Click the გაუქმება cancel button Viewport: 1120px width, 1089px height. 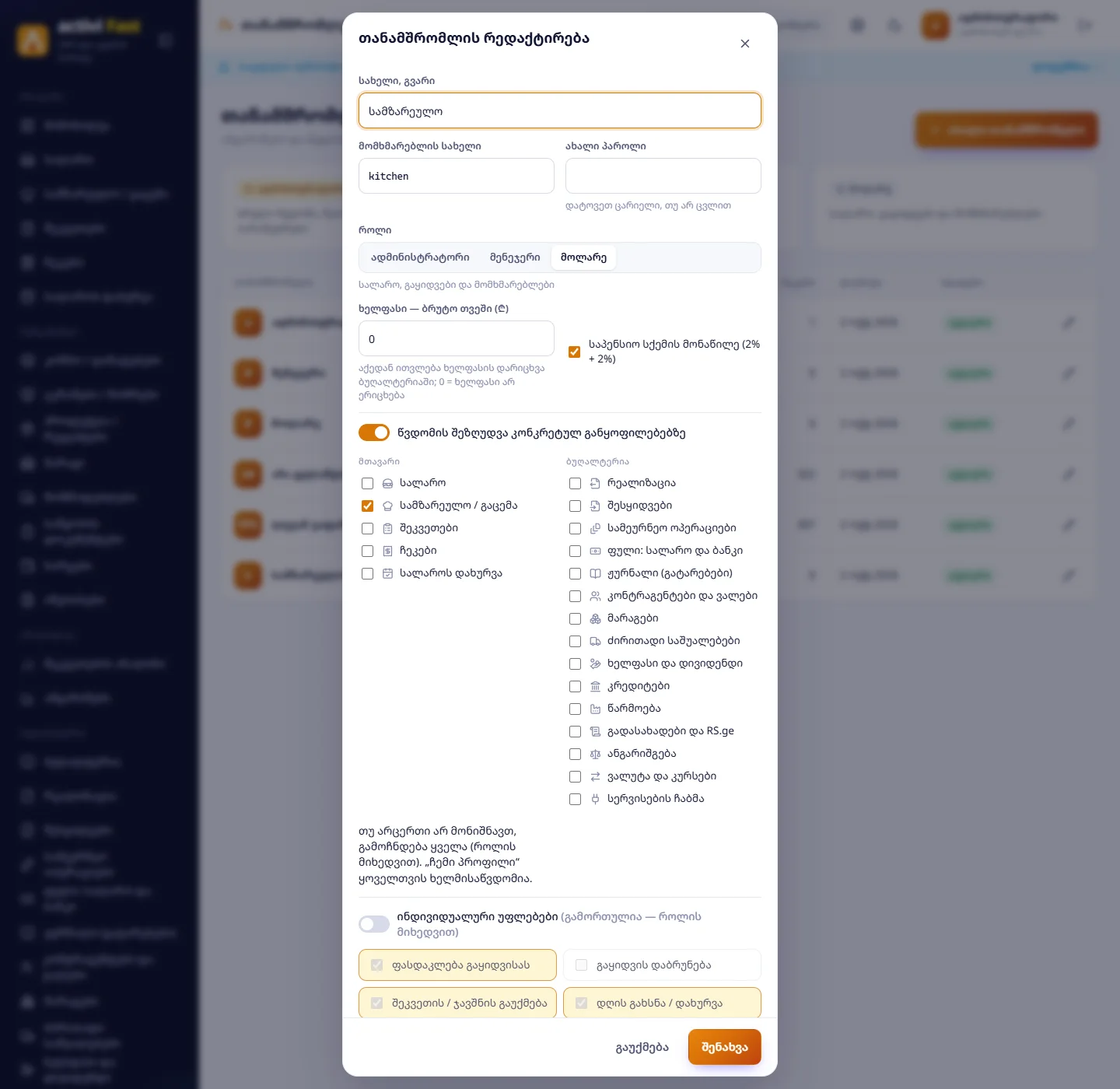pos(642,1047)
